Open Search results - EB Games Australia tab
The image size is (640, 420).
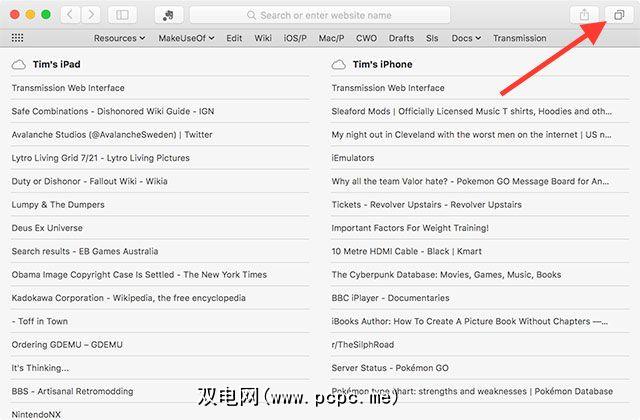tap(160, 251)
